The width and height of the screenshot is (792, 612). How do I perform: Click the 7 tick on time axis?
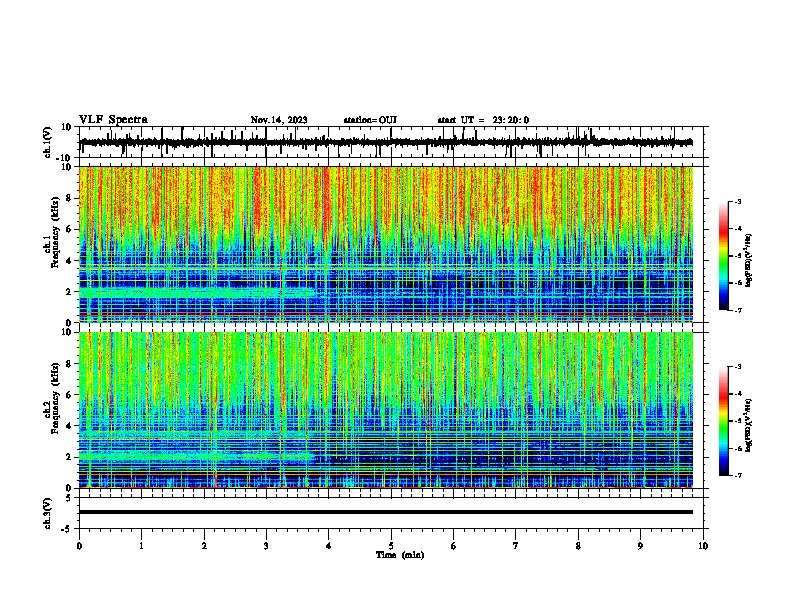coord(516,546)
